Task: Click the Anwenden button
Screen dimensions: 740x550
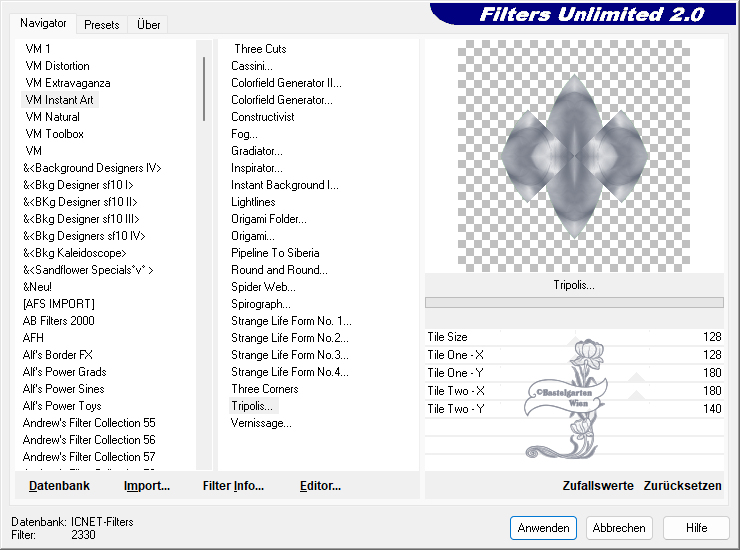Action: click(543, 528)
